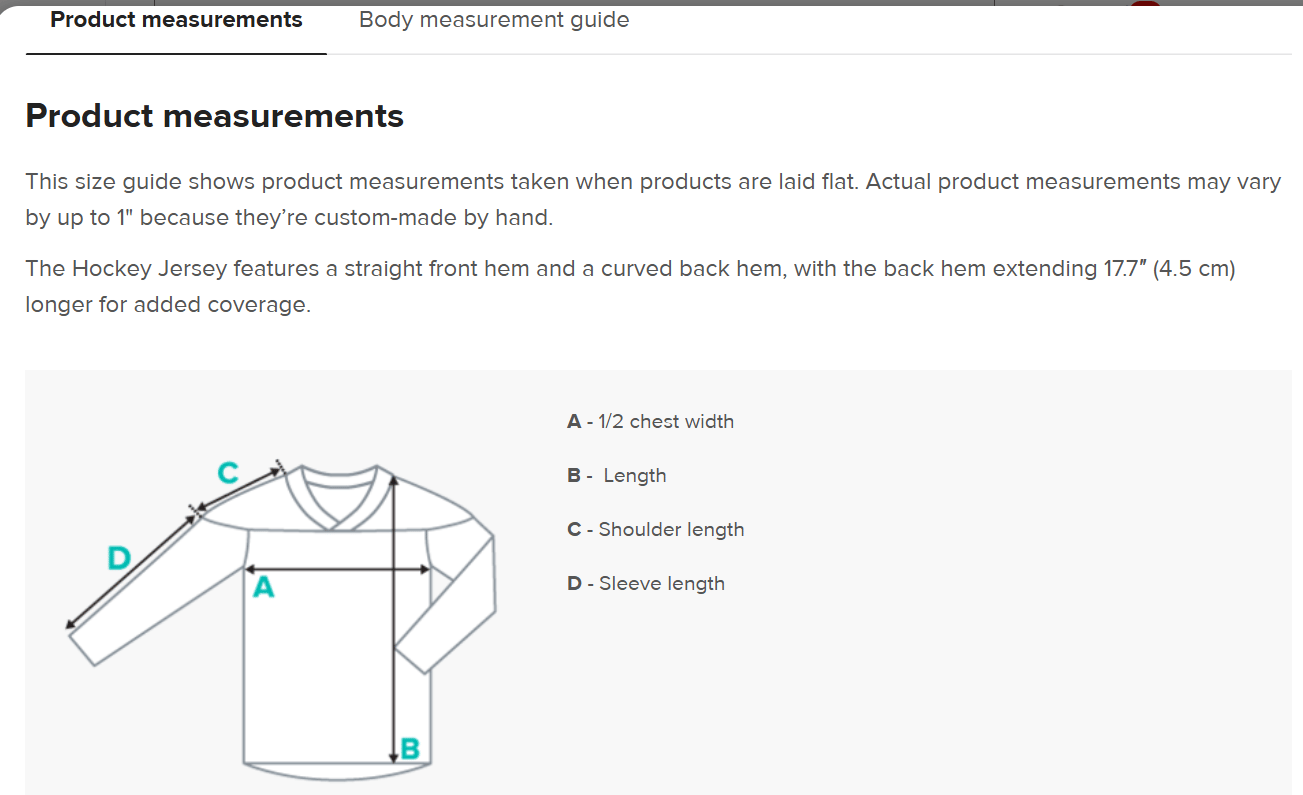This screenshot has width=1303, height=795.
Task: Click the 'B - Length' legend entry
Action: click(x=617, y=475)
